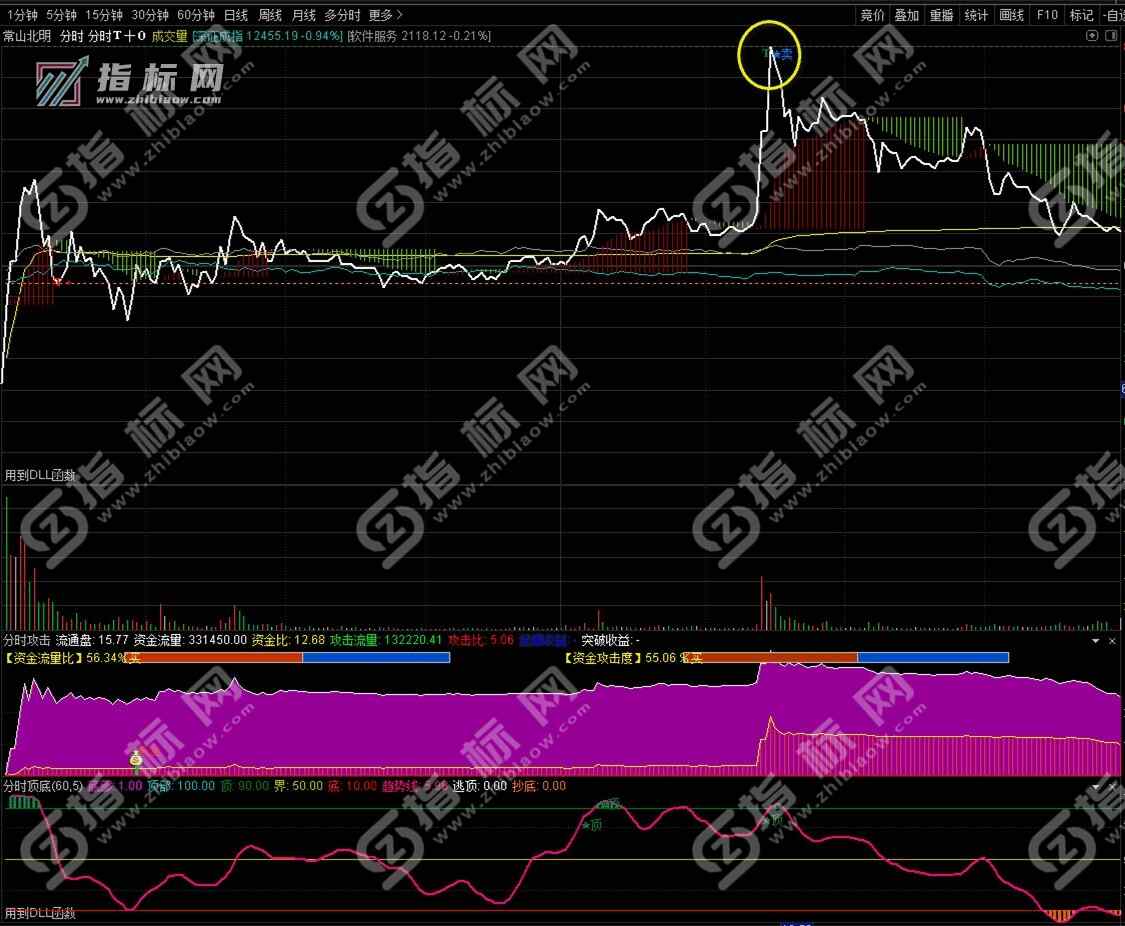
Task: Switch to the 日线 chart tab
Action: pyautogui.click(x=236, y=15)
